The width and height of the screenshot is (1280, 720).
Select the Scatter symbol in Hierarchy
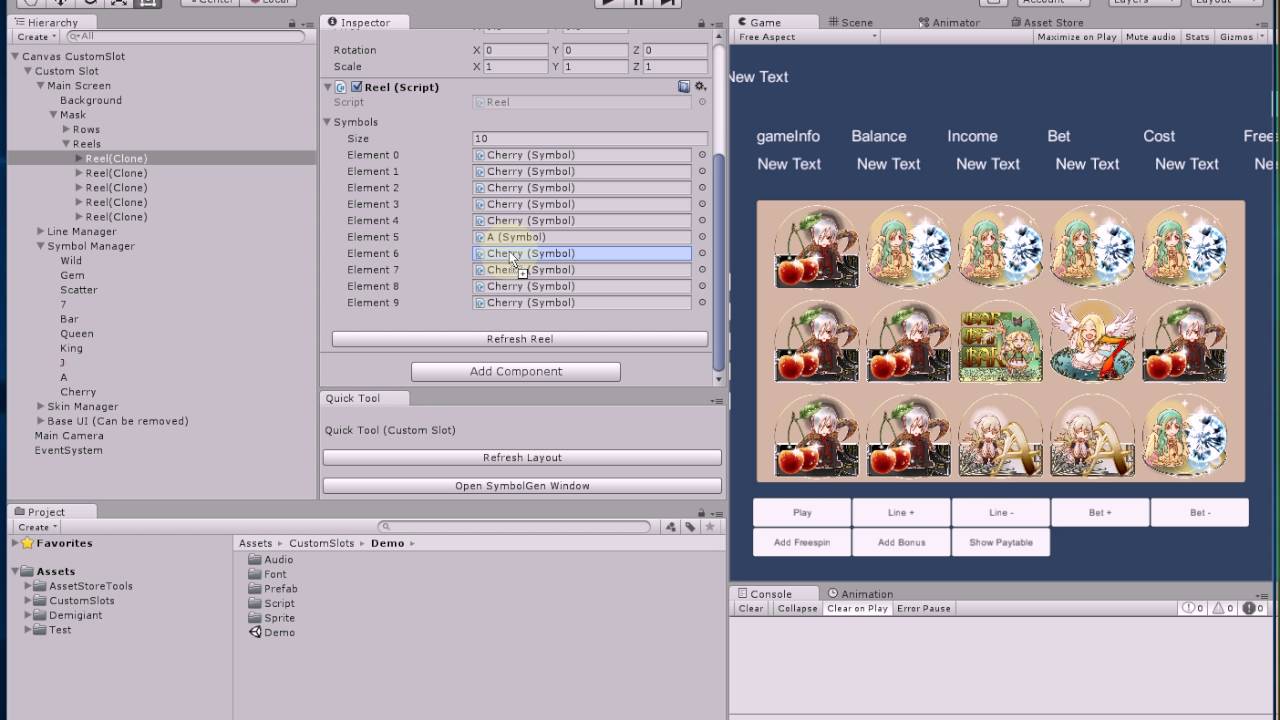[x=79, y=290]
